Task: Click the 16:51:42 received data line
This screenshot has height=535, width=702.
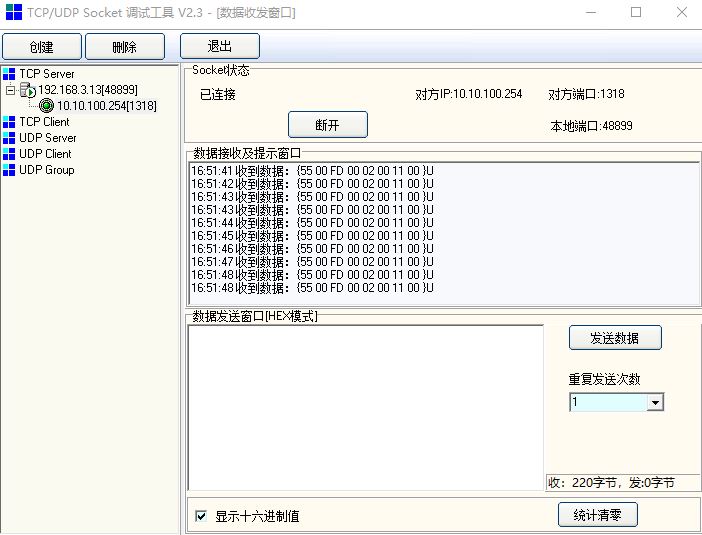Action: point(312,184)
